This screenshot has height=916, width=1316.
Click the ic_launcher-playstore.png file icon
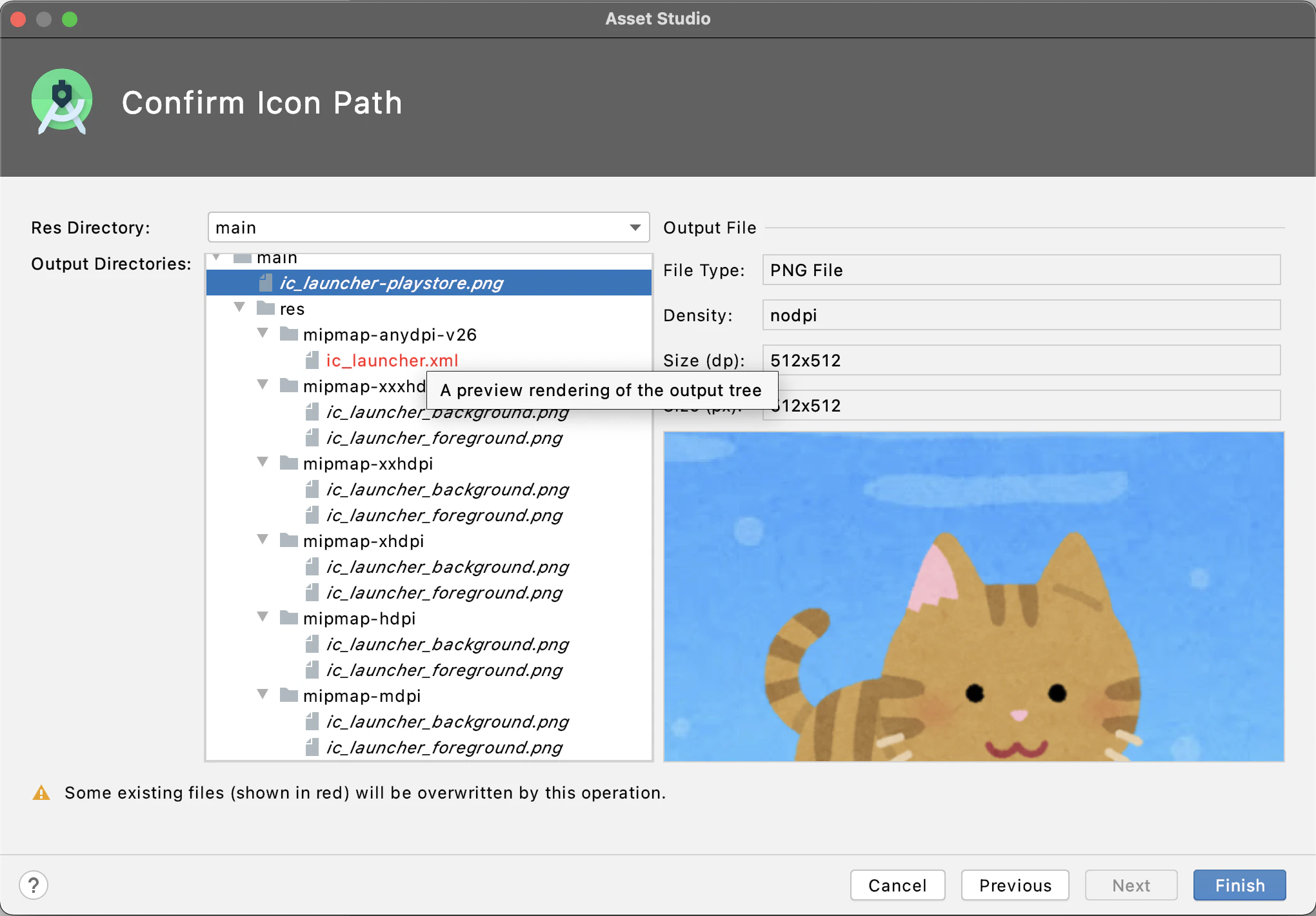(x=266, y=283)
